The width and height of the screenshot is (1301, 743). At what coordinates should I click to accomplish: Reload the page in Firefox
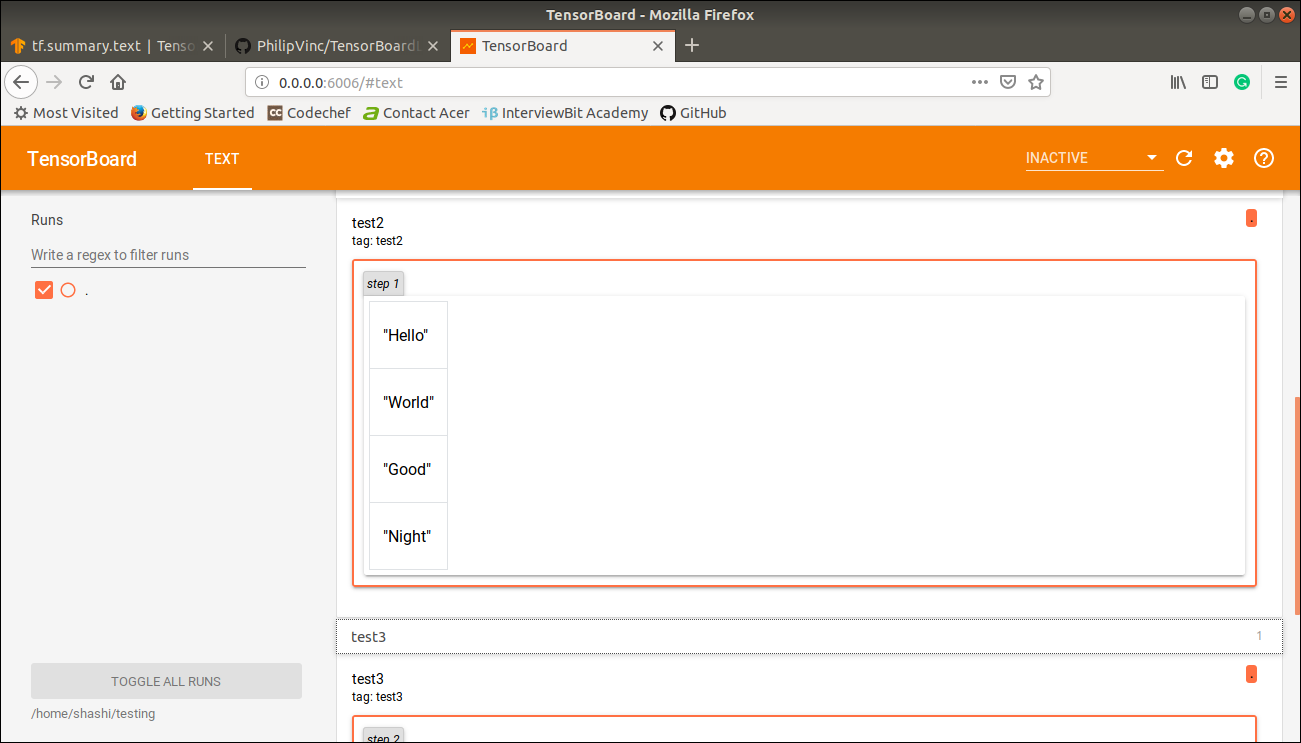point(86,82)
